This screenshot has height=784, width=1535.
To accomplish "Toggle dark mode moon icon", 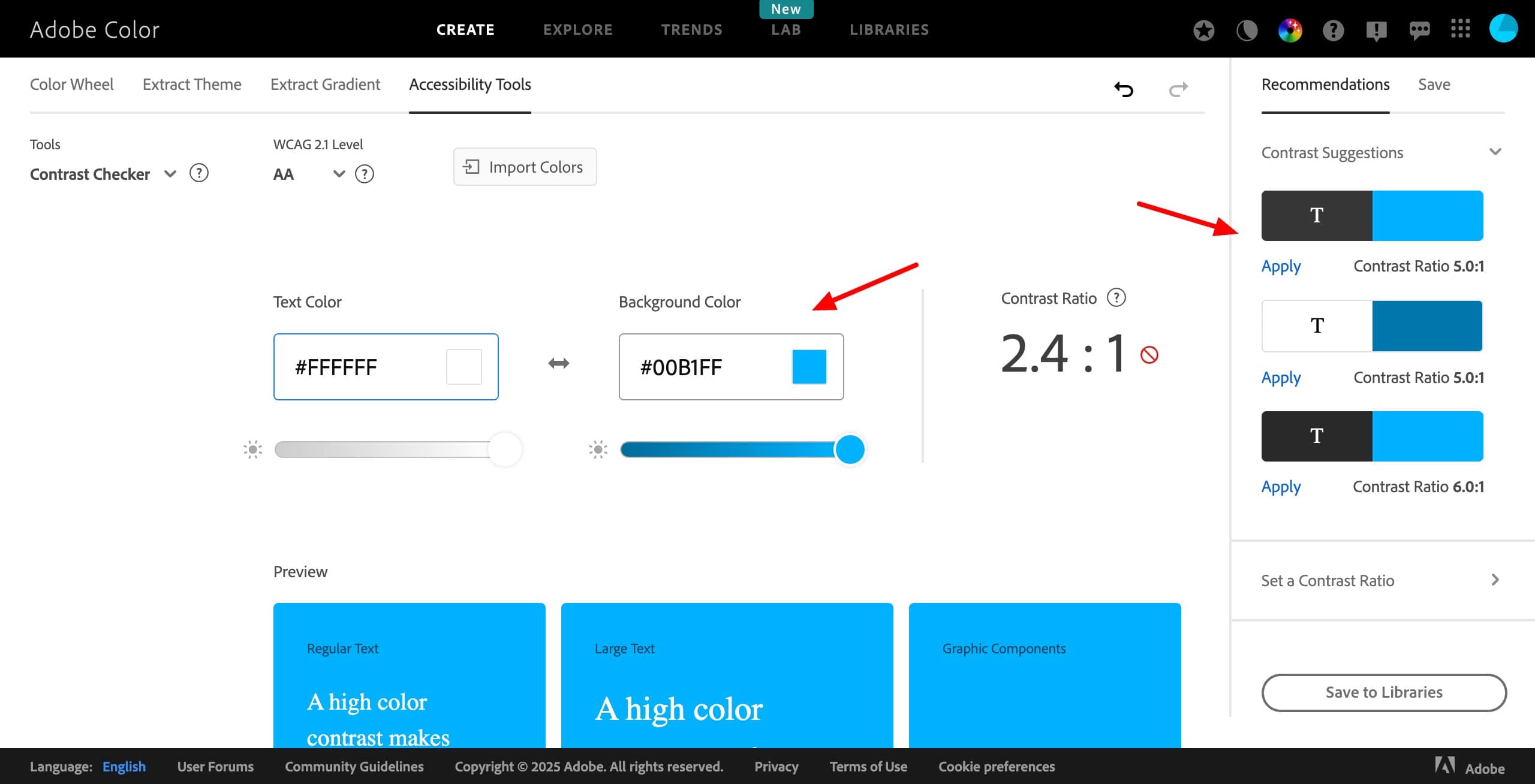I will coord(1247,30).
